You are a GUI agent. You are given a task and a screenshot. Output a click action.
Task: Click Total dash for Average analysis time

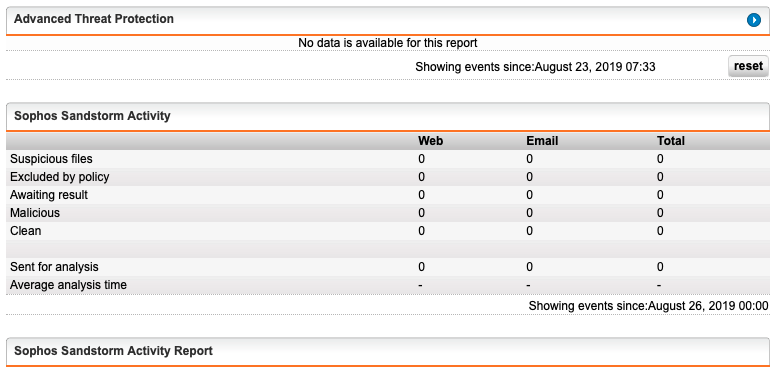pyautogui.click(x=659, y=285)
